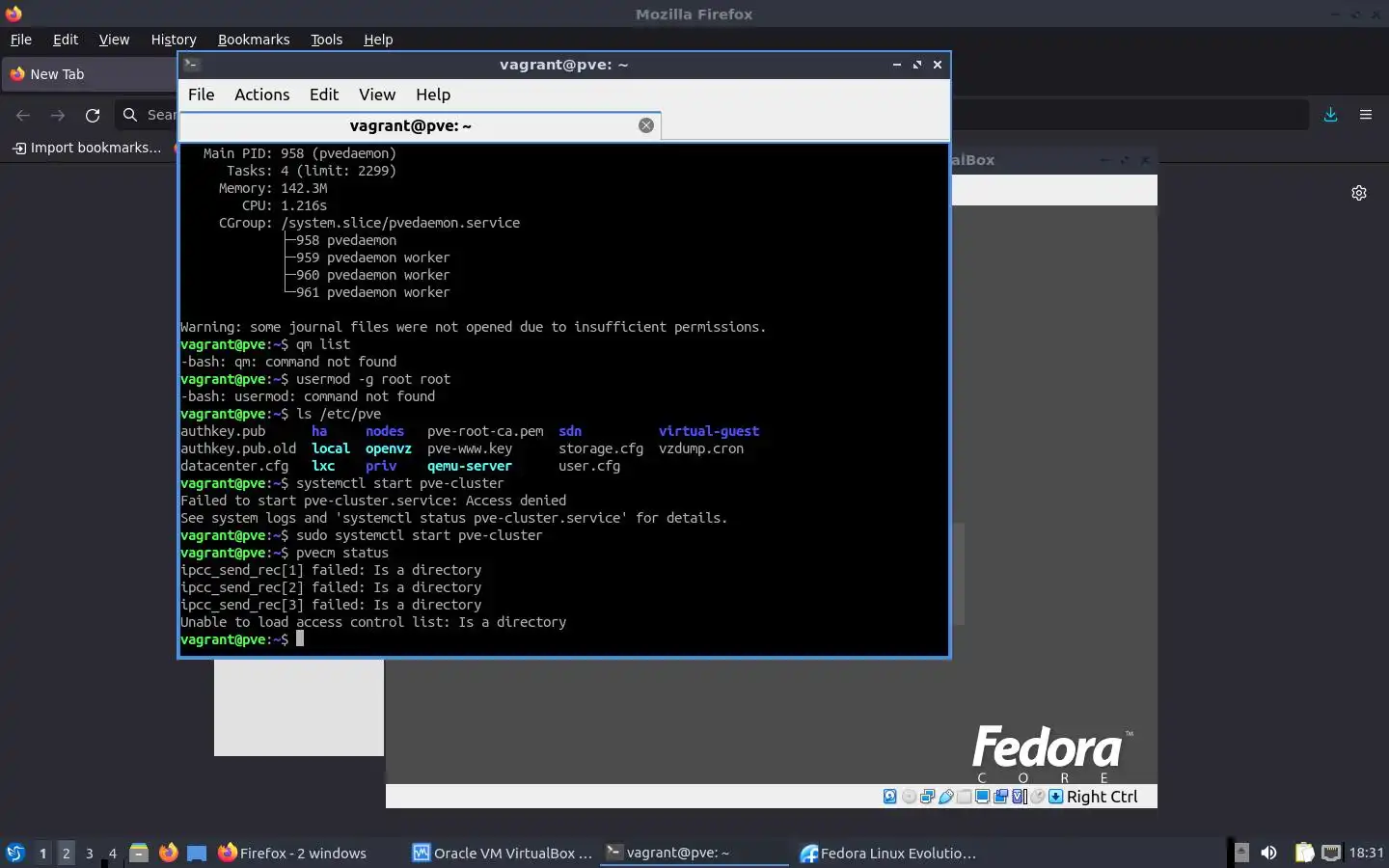The image size is (1389, 868).
Task: Activate vagrant@pve terminal taskbar entry
Action: pyautogui.click(x=694, y=853)
